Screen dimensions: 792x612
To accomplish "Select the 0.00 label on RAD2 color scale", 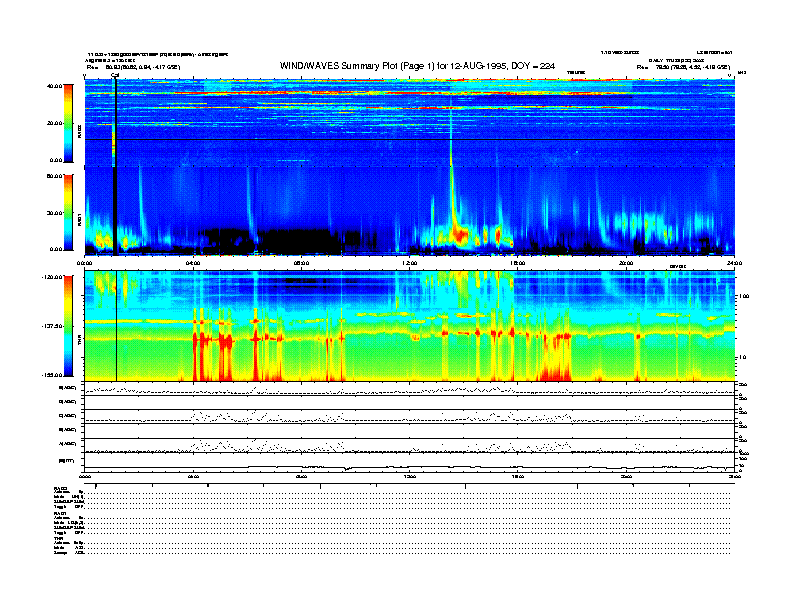I will [x=56, y=161].
